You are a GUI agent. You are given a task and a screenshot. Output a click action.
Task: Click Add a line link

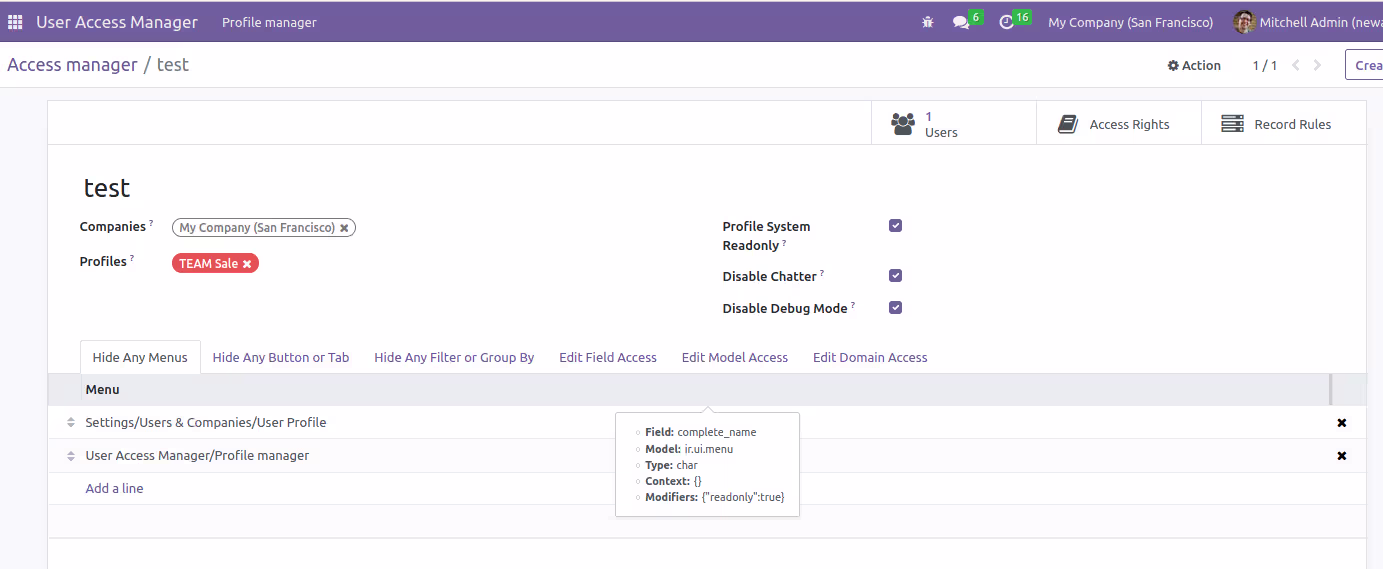(x=114, y=489)
